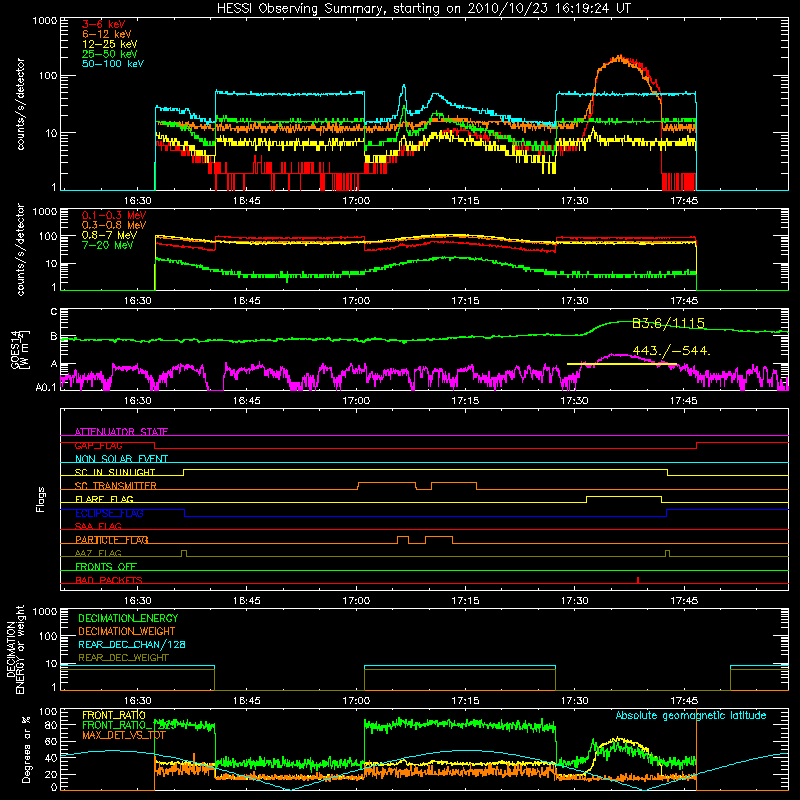
Task: Select the DECIMATION_ENERGY legend label
Action: [x=128, y=618]
